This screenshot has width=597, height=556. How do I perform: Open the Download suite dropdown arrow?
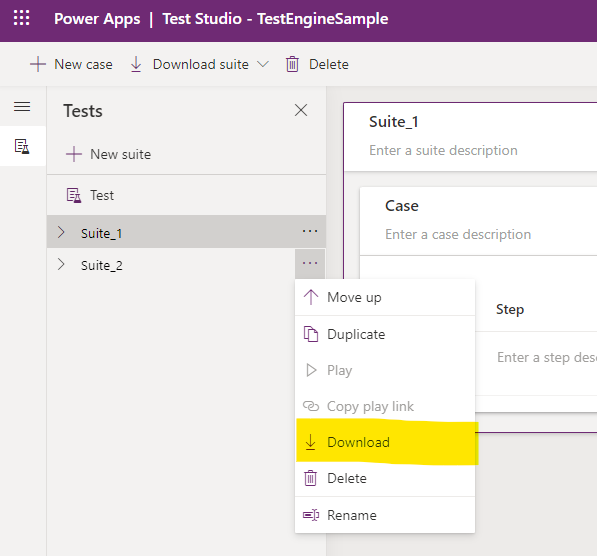(263, 64)
